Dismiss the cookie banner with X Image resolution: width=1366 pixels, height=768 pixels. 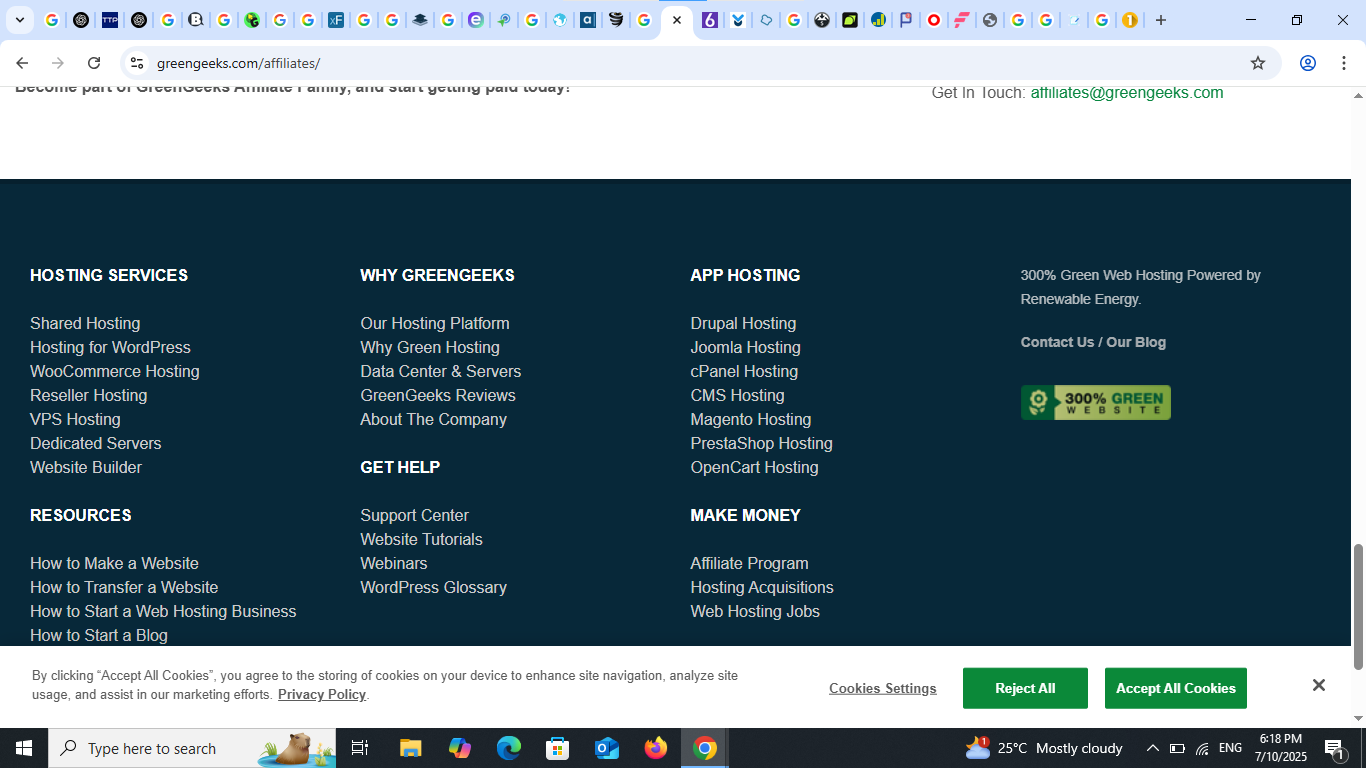[1318, 685]
